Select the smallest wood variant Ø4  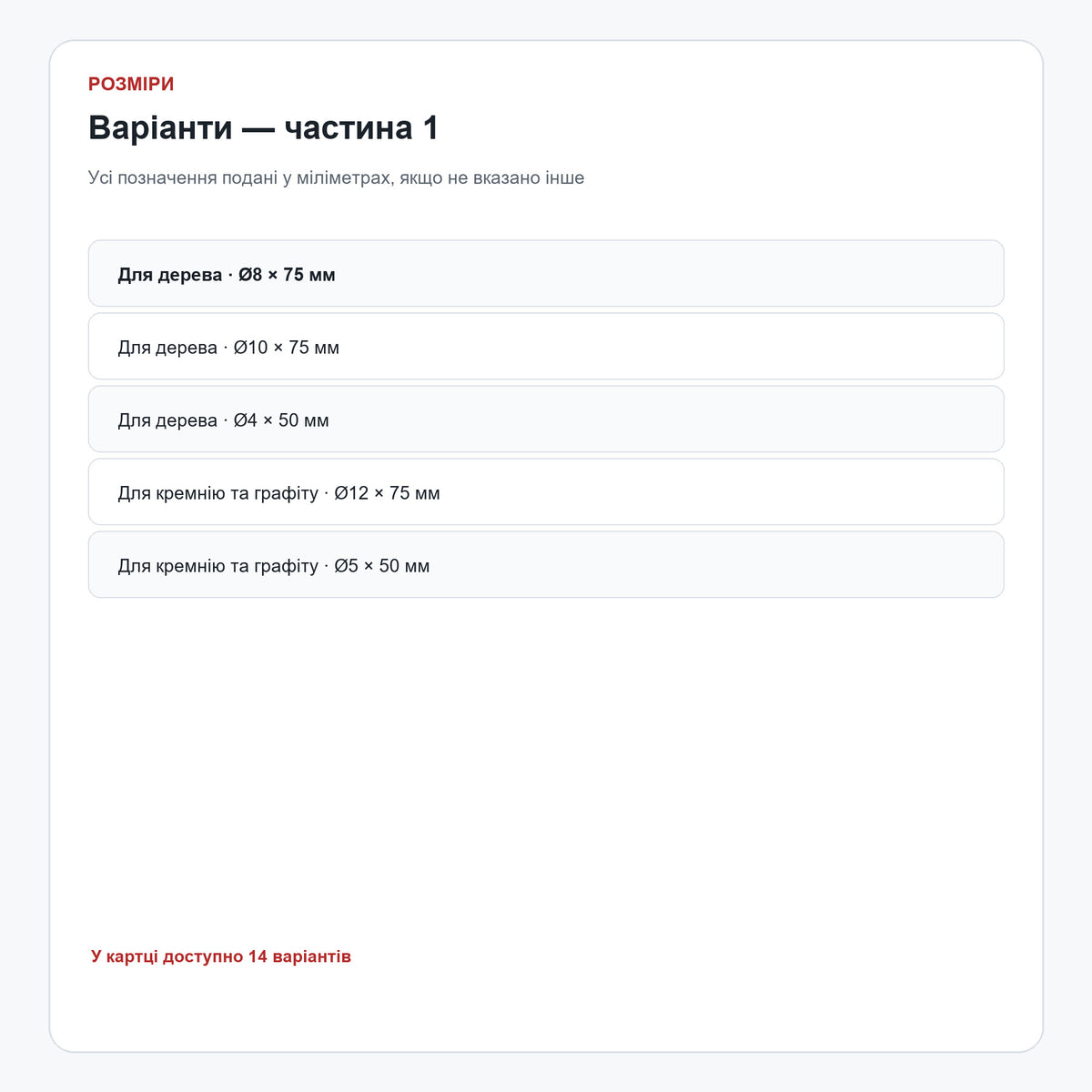[x=546, y=419]
